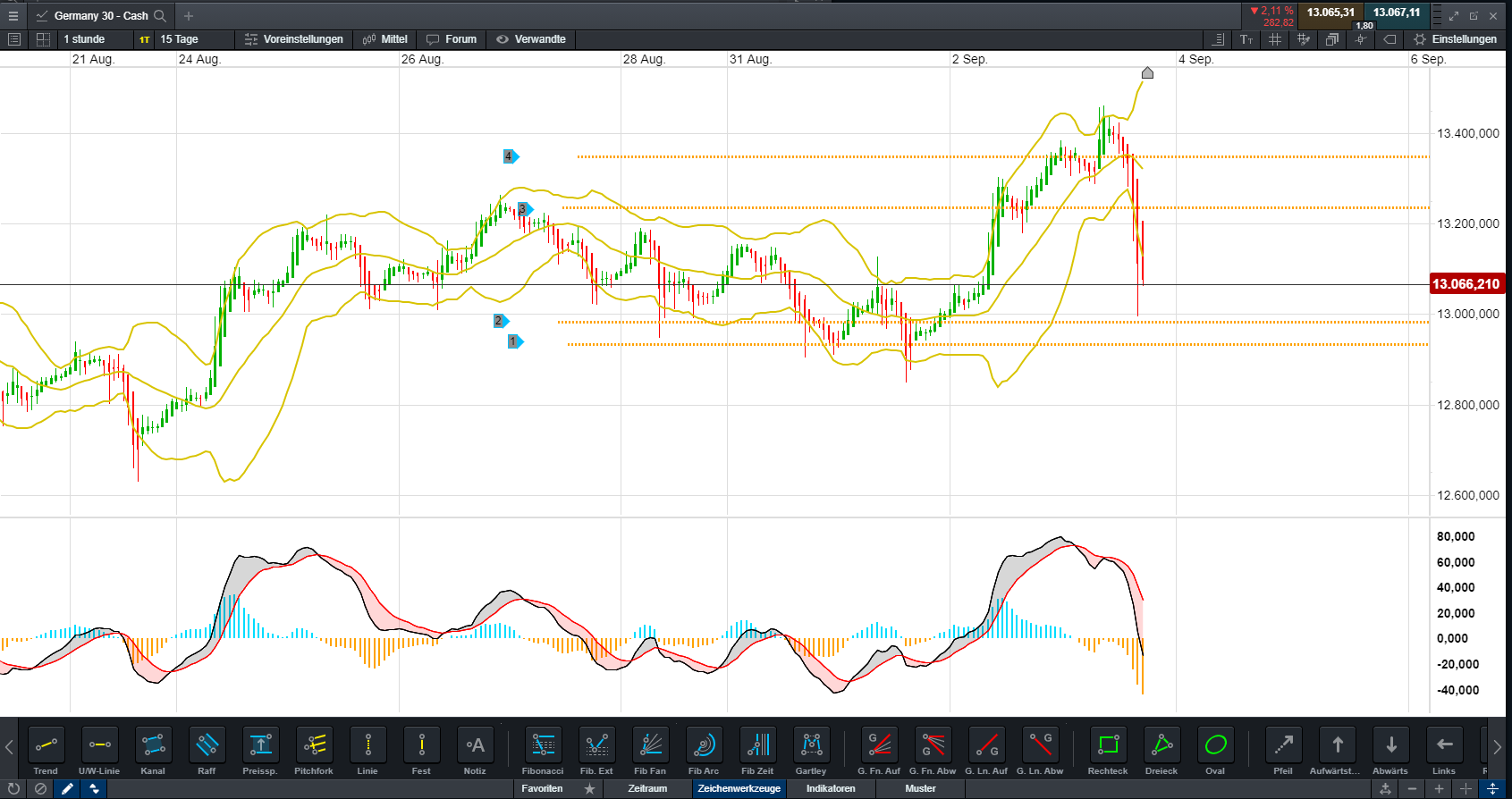Toggle the pencil drawing mode button
This screenshot has height=799, width=1512.
coord(67,788)
